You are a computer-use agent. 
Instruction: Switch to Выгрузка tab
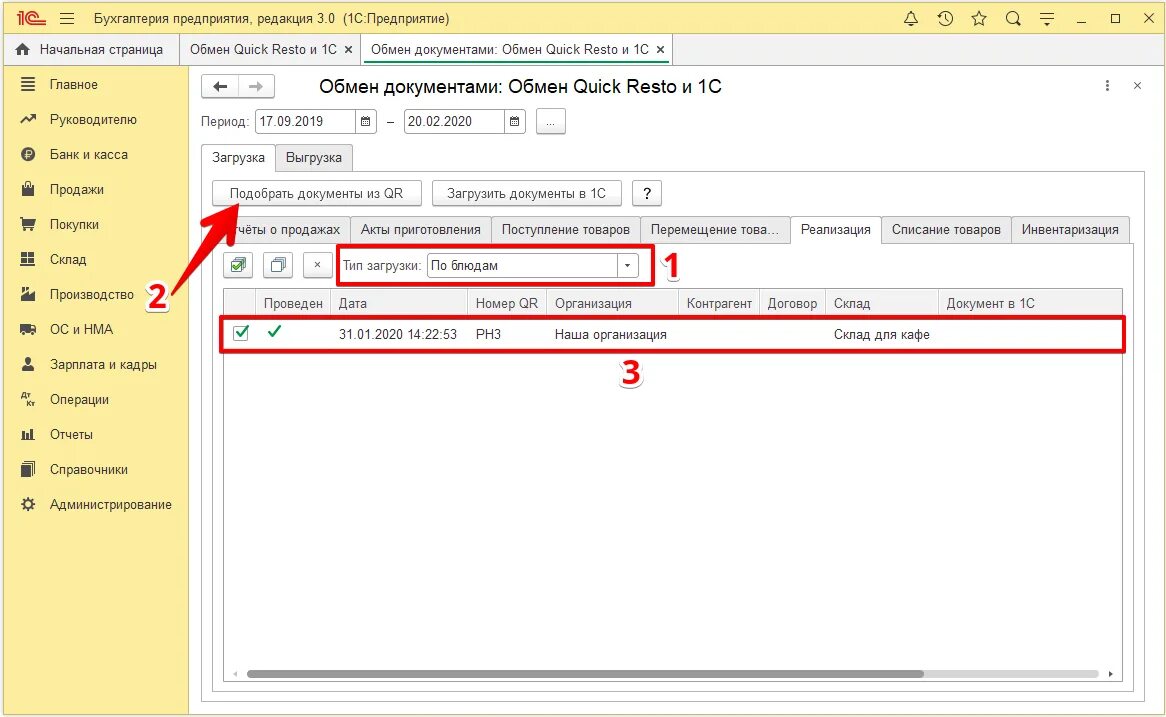coord(314,158)
